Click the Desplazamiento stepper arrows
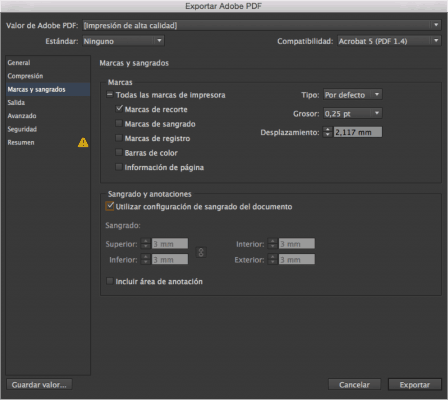This screenshot has height=400, width=448. coord(328,132)
